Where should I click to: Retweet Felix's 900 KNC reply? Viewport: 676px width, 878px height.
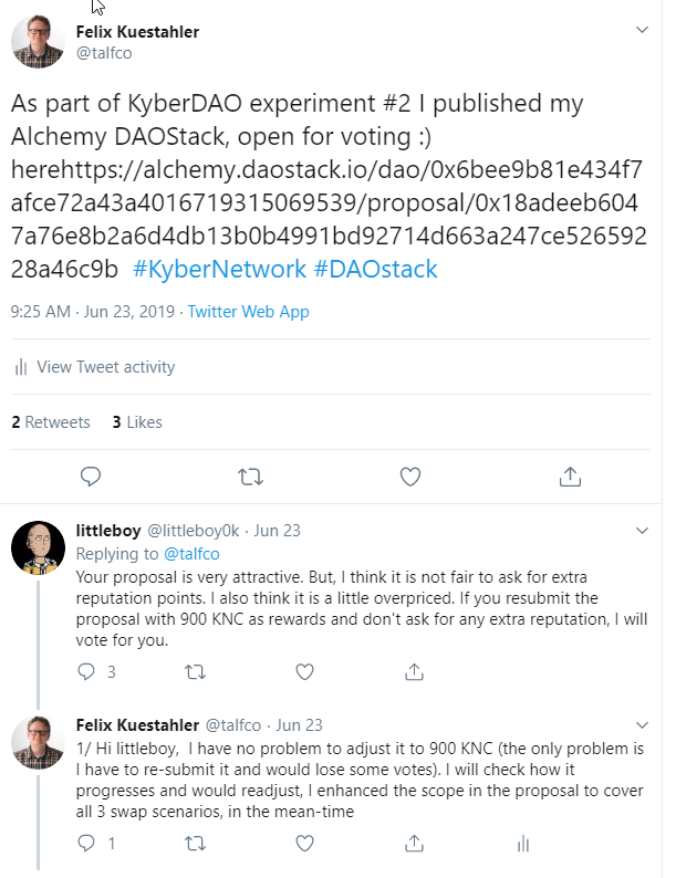coord(196,844)
